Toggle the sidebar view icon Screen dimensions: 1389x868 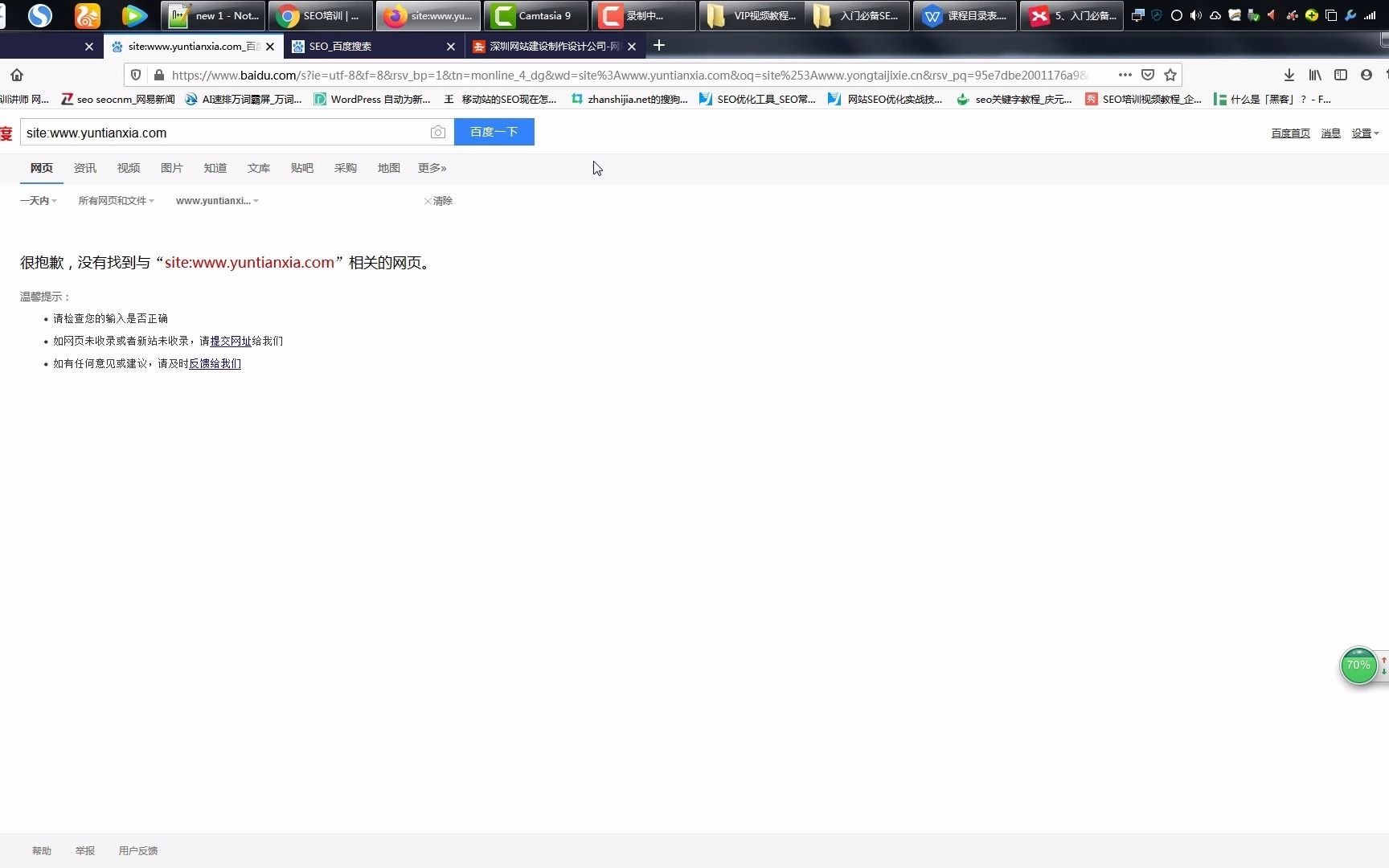tap(1341, 75)
